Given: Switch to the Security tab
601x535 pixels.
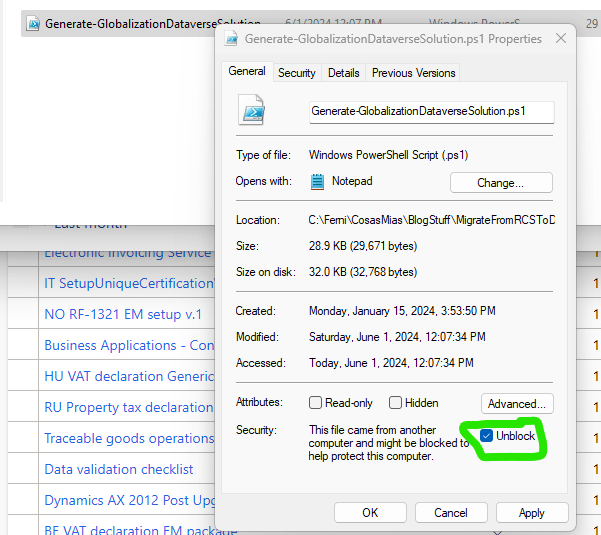Looking at the screenshot, I should (x=296, y=73).
